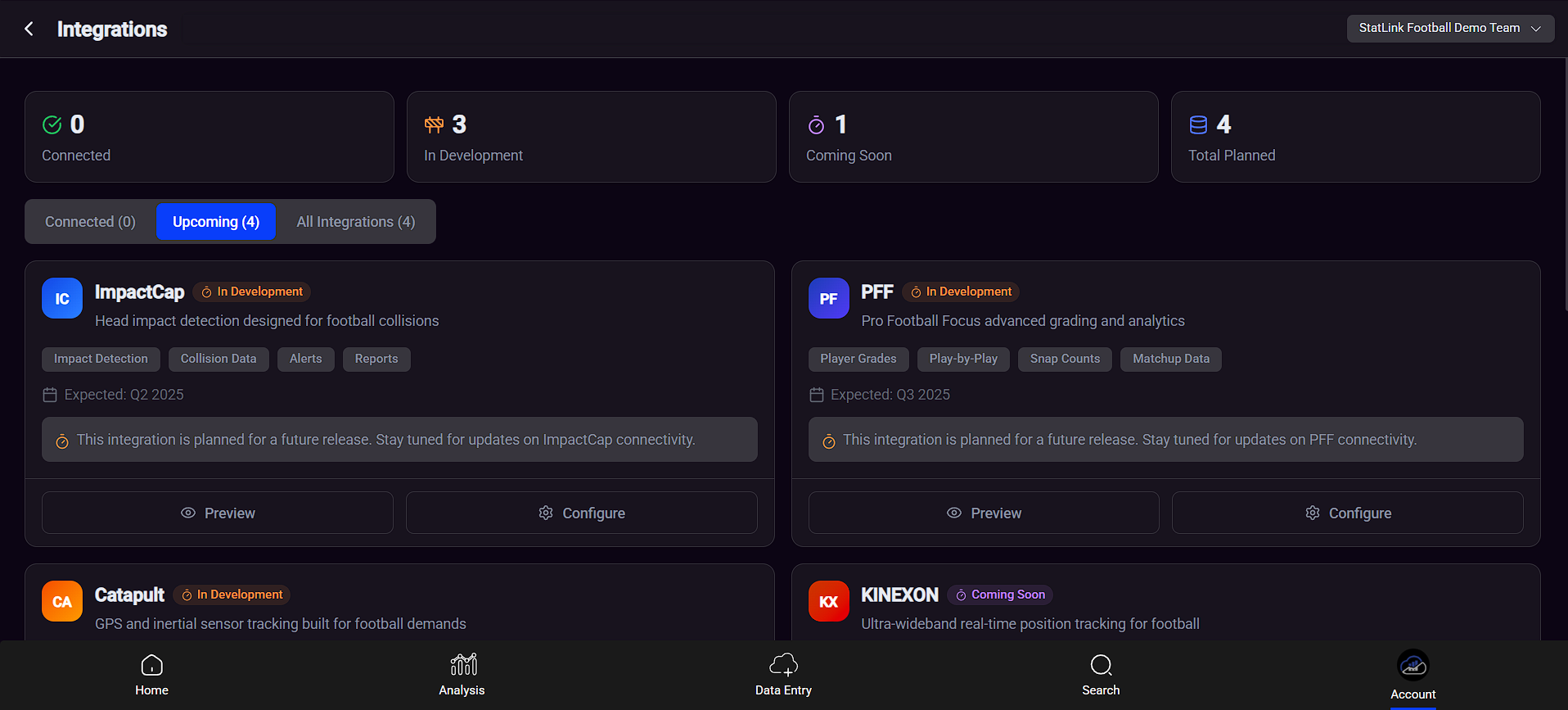Open the Account avatar icon
Image resolution: width=1568 pixels, height=710 pixels.
1413,666
